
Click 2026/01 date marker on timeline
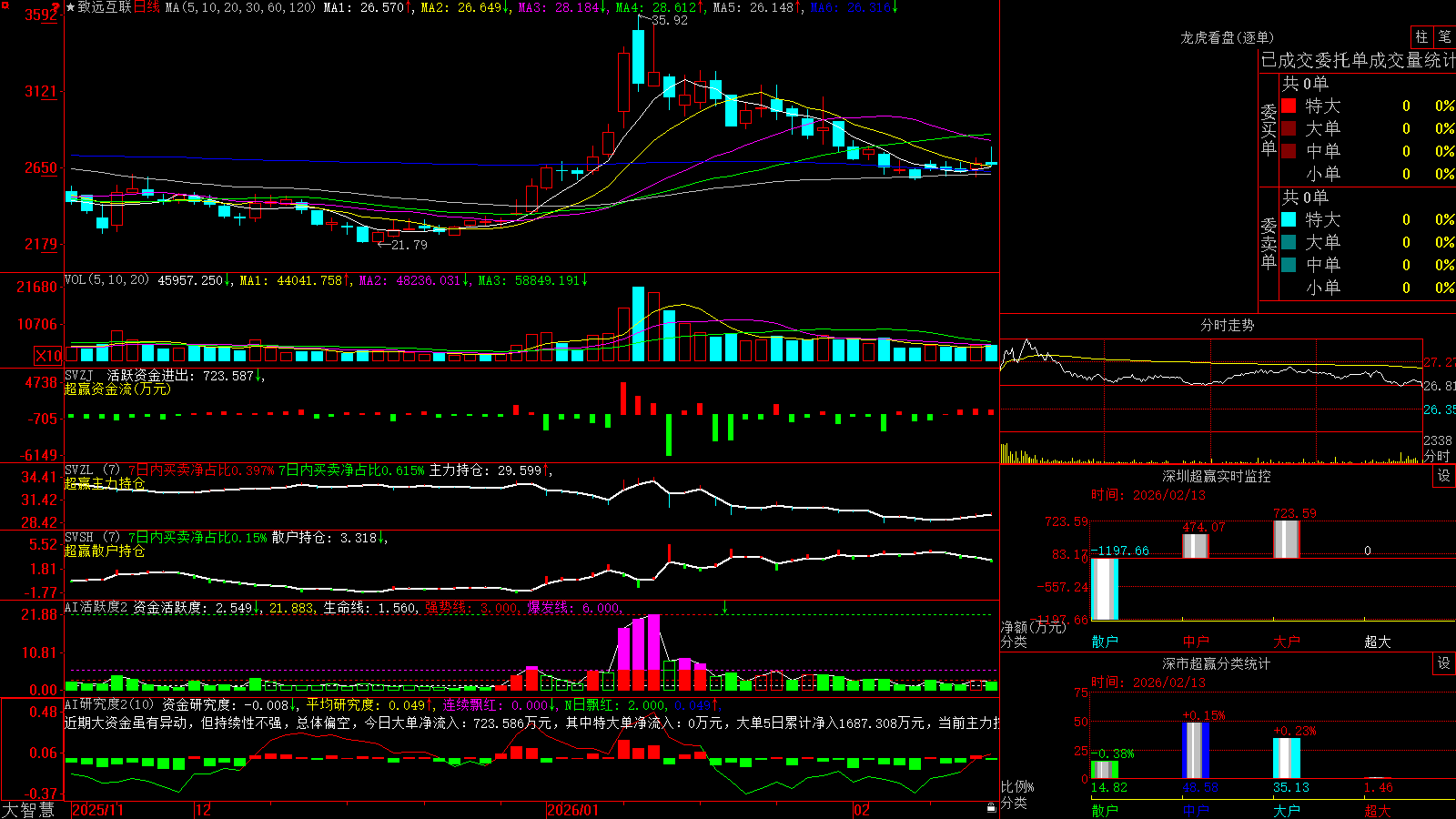point(573,809)
